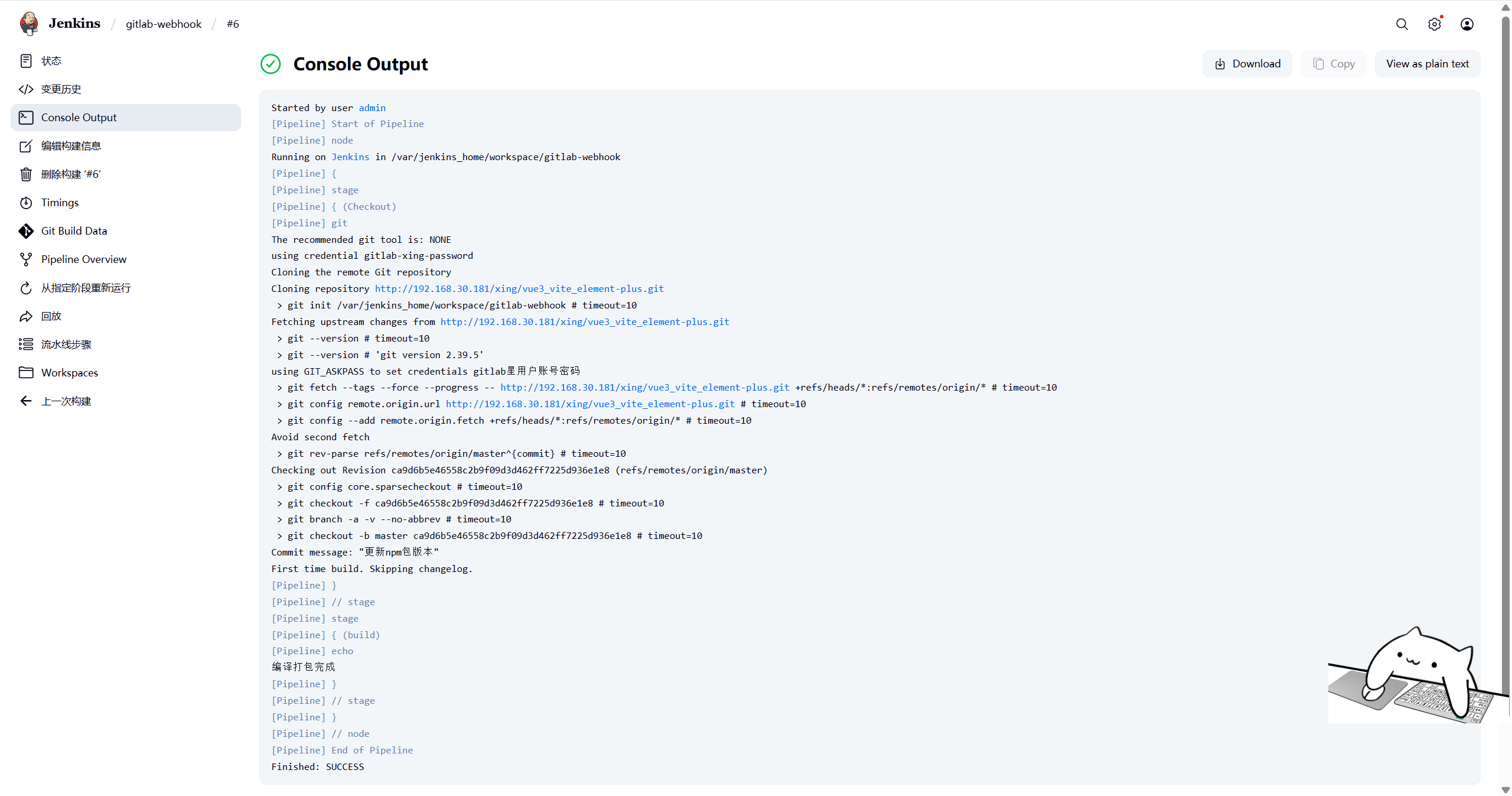Image resolution: width=1512 pixels, height=796 pixels.
Task: Click the 回放 replay arrow icon
Action: [26, 316]
